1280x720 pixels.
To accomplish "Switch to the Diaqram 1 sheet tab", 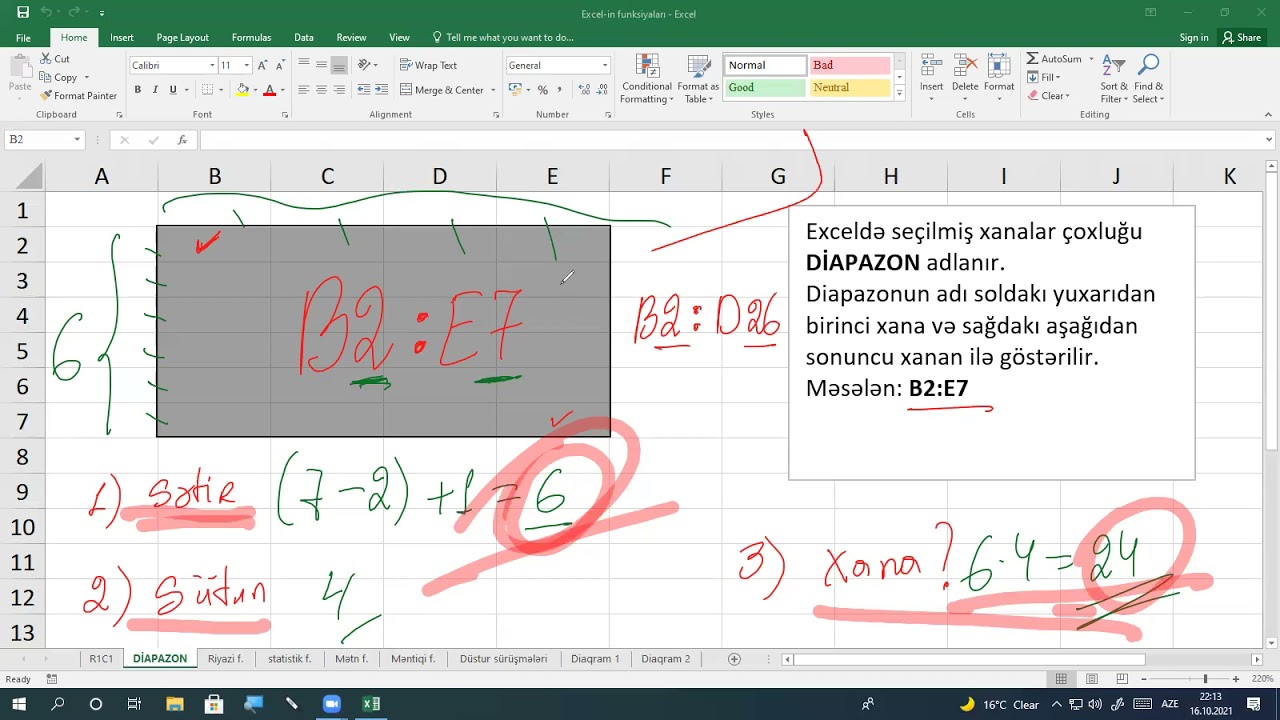I will coord(595,659).
